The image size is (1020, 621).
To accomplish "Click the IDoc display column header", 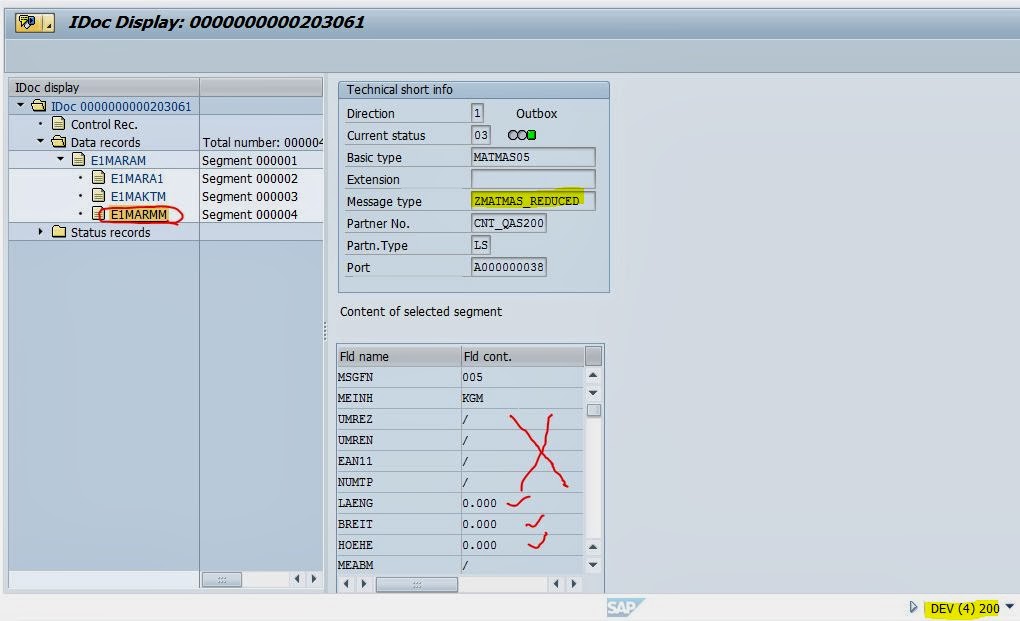I will pos(104,87).
